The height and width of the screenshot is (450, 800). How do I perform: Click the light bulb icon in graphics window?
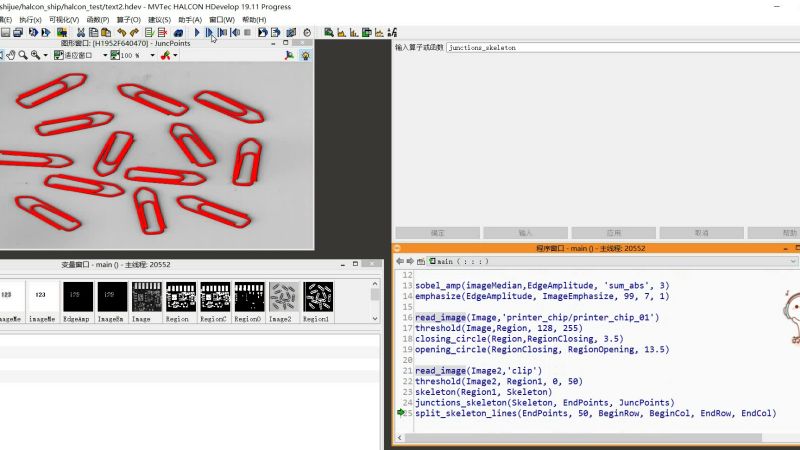click(x=306, y=56)
